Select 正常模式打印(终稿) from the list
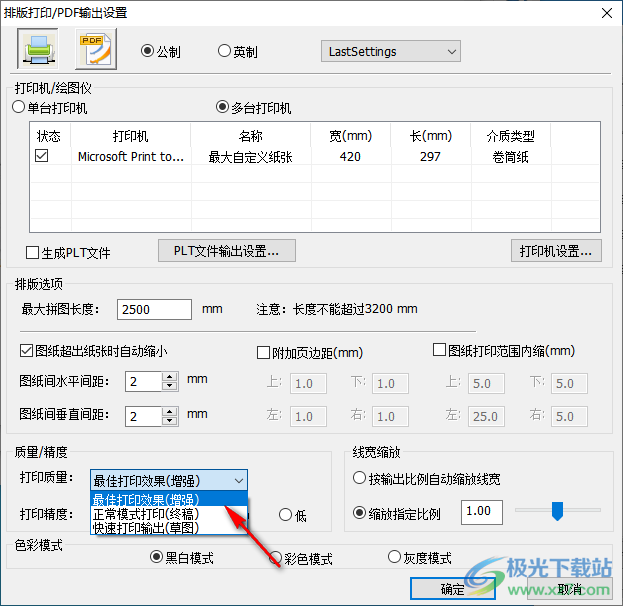 [169, 514]
